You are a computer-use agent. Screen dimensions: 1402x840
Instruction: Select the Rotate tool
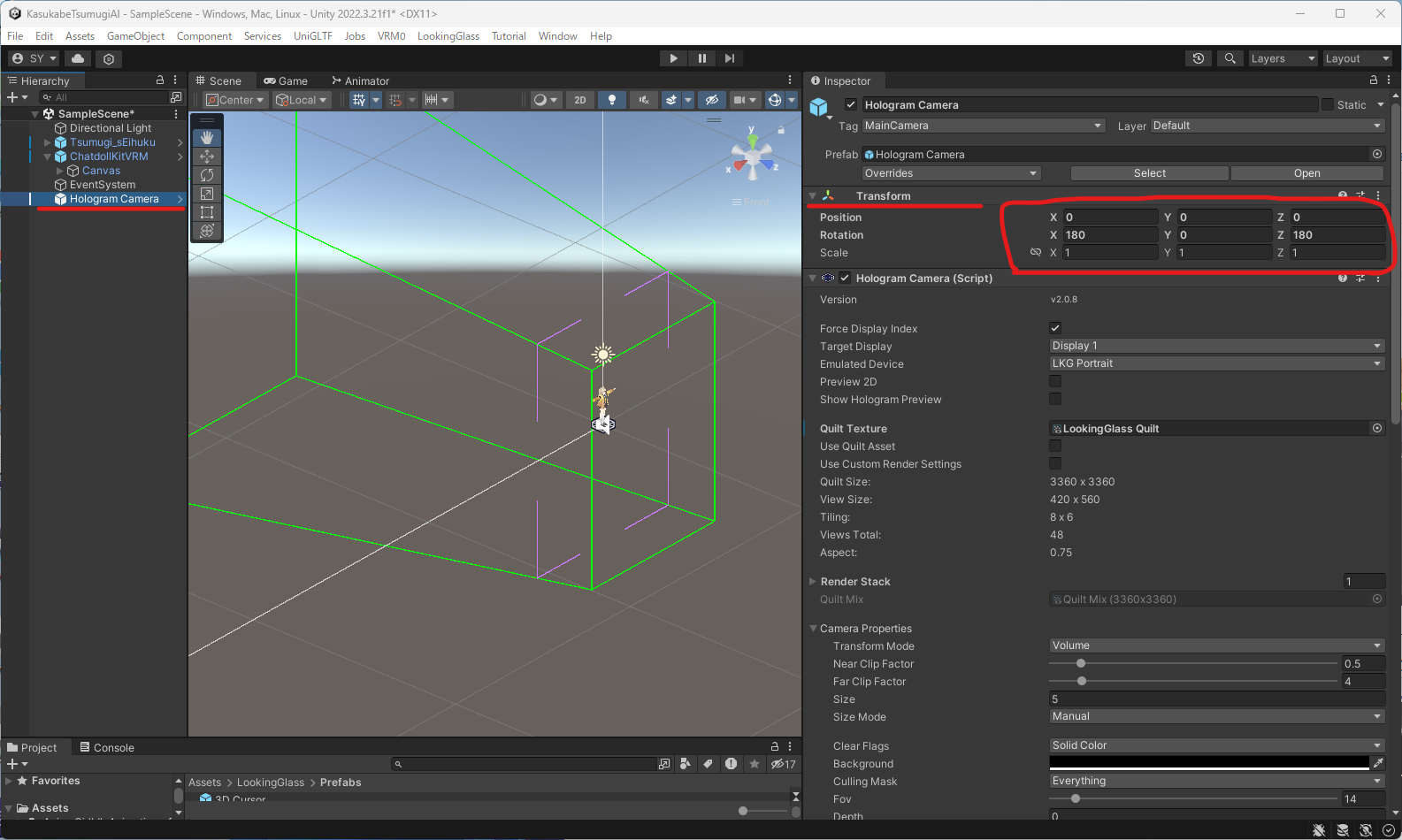(207, 175)
